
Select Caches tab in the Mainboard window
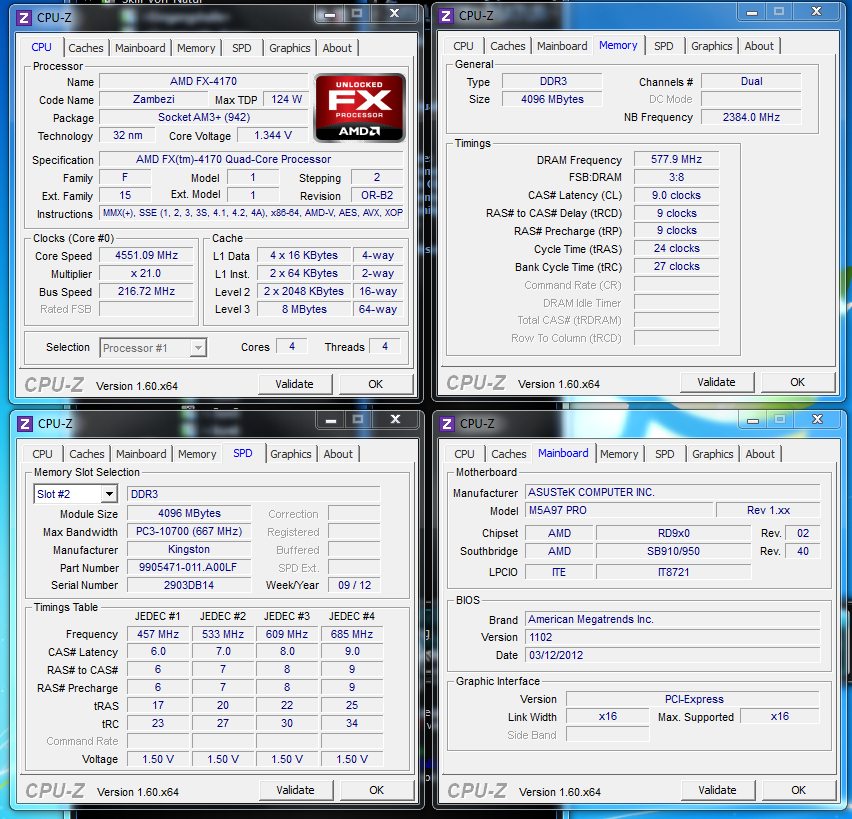pos(509,454)
